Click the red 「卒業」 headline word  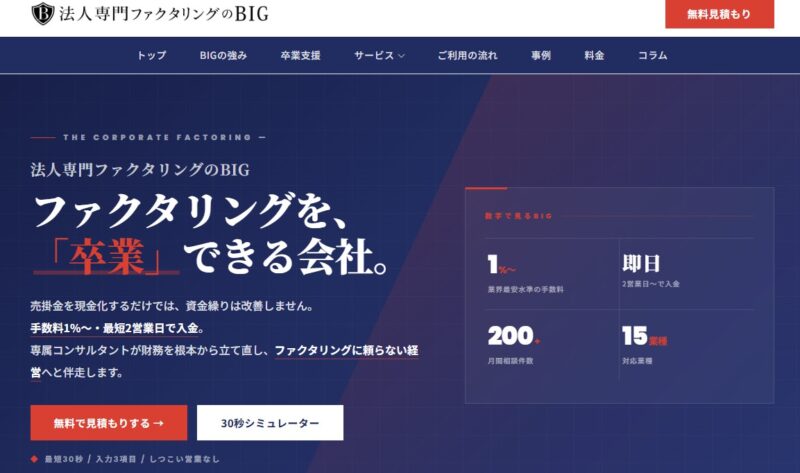click(107, 256)
